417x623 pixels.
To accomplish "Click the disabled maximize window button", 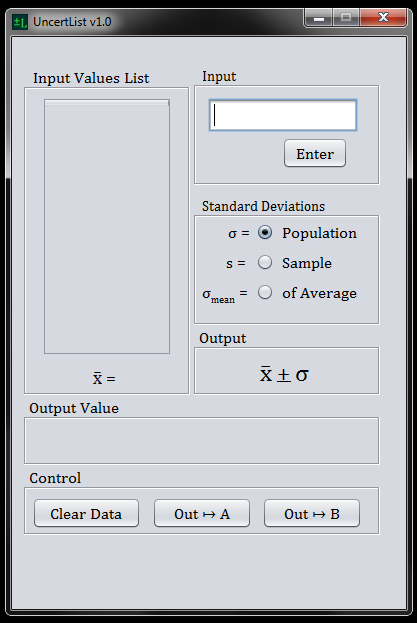I will click(346, 18).
